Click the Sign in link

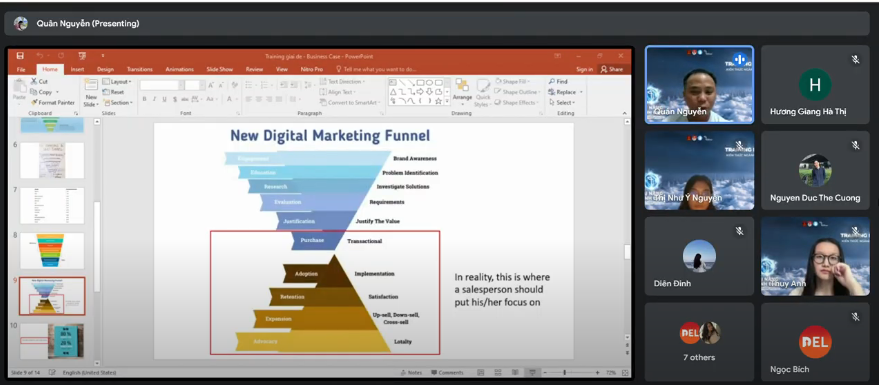coord(584,69)
